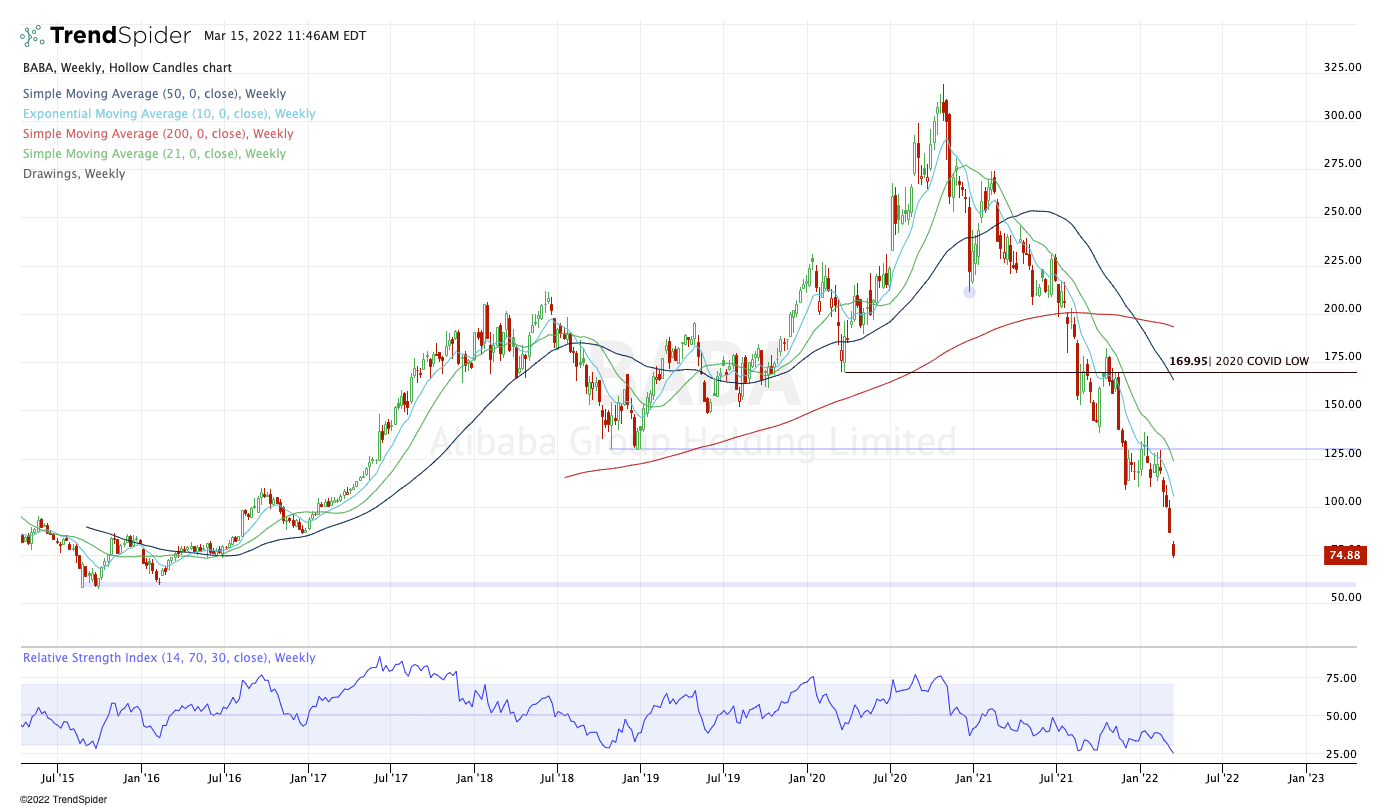The width and height of the screenshot is (1387, 809).
Task: Click the 225.00 price axis label
Action: (1341, 260)
